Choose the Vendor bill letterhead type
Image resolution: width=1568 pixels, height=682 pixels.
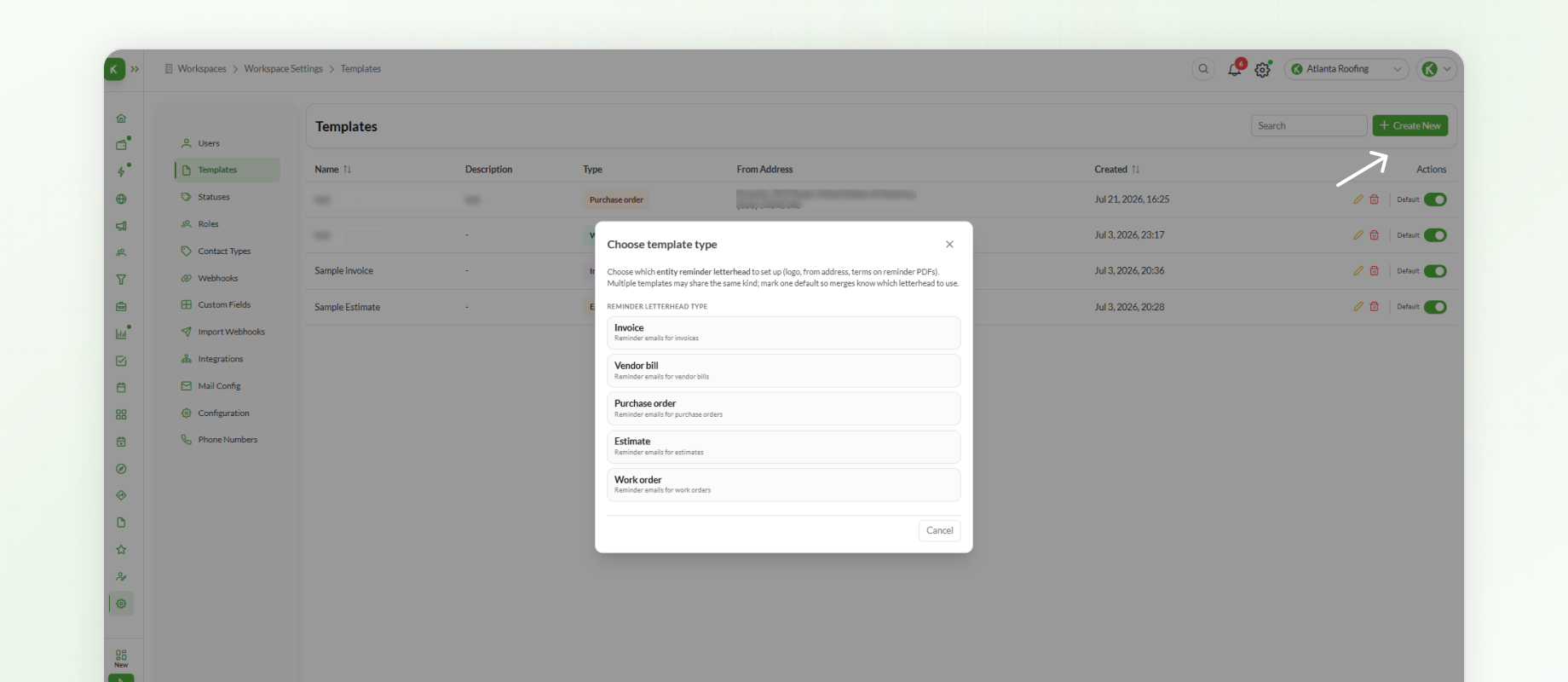click(x=784, y=371)
